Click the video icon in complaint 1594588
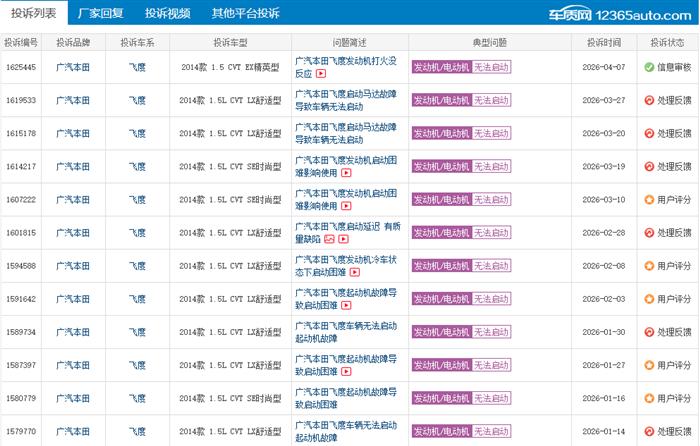Viewport: 700px width, 446px height. 355,272
